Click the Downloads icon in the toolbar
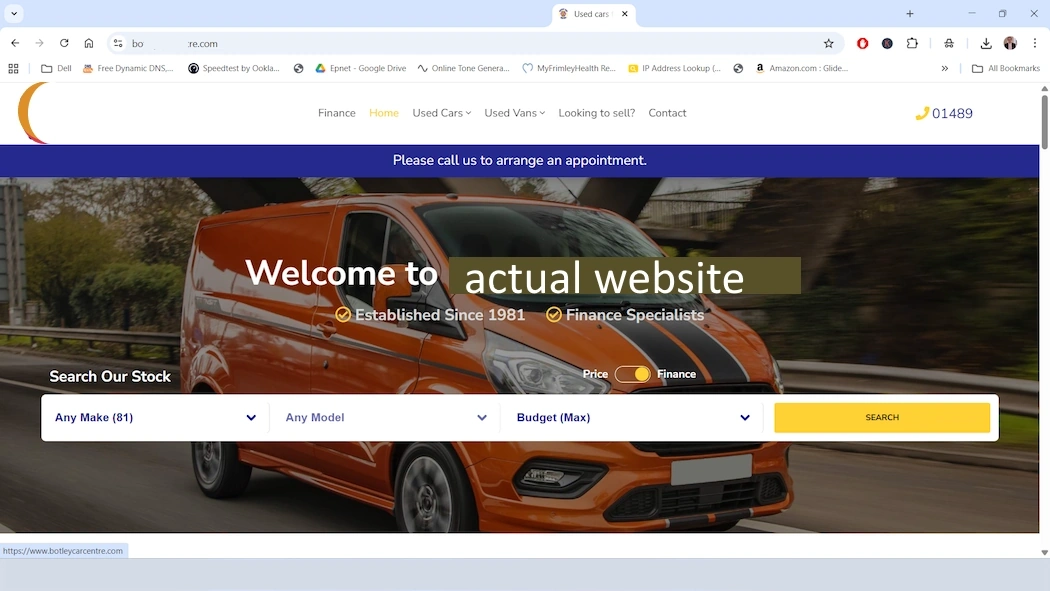Viewport: 1050px width, 591px height. point(985,43)
